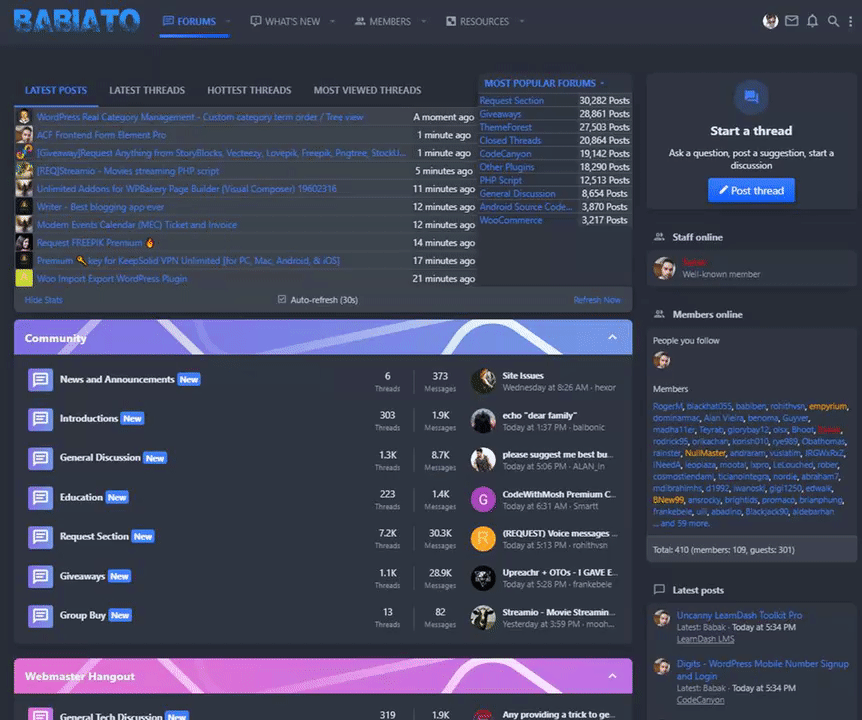Open the ACF Frontend Form Element Pro thread
This screenshot has width=862, height=720.
pos(102,135)
